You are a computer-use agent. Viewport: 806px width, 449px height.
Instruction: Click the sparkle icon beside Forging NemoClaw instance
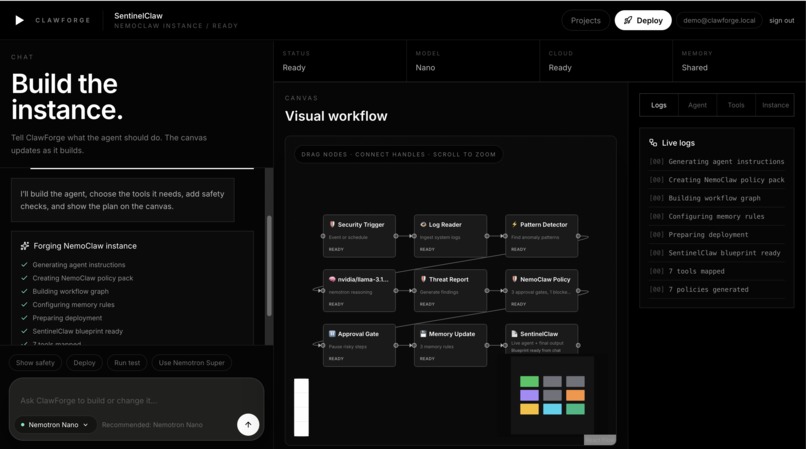[x=25, y=246]
